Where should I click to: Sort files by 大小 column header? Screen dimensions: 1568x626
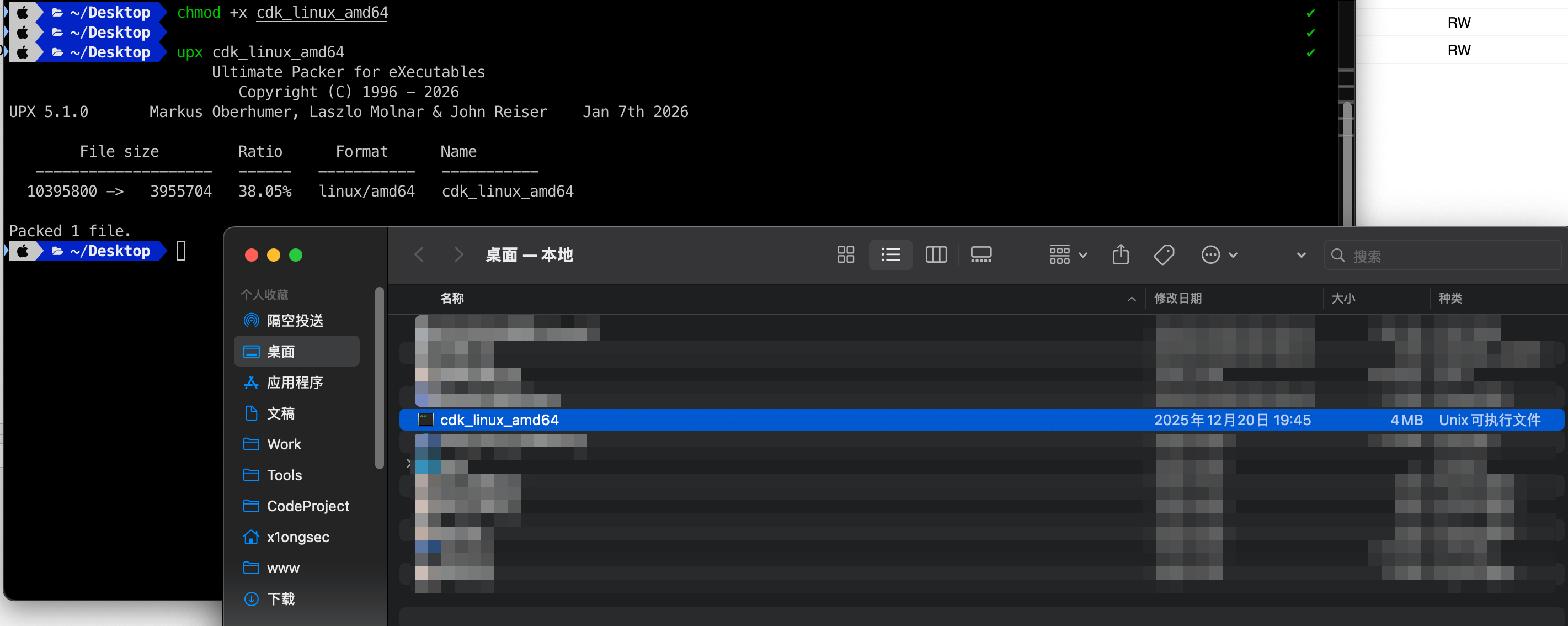[1343, 299]
